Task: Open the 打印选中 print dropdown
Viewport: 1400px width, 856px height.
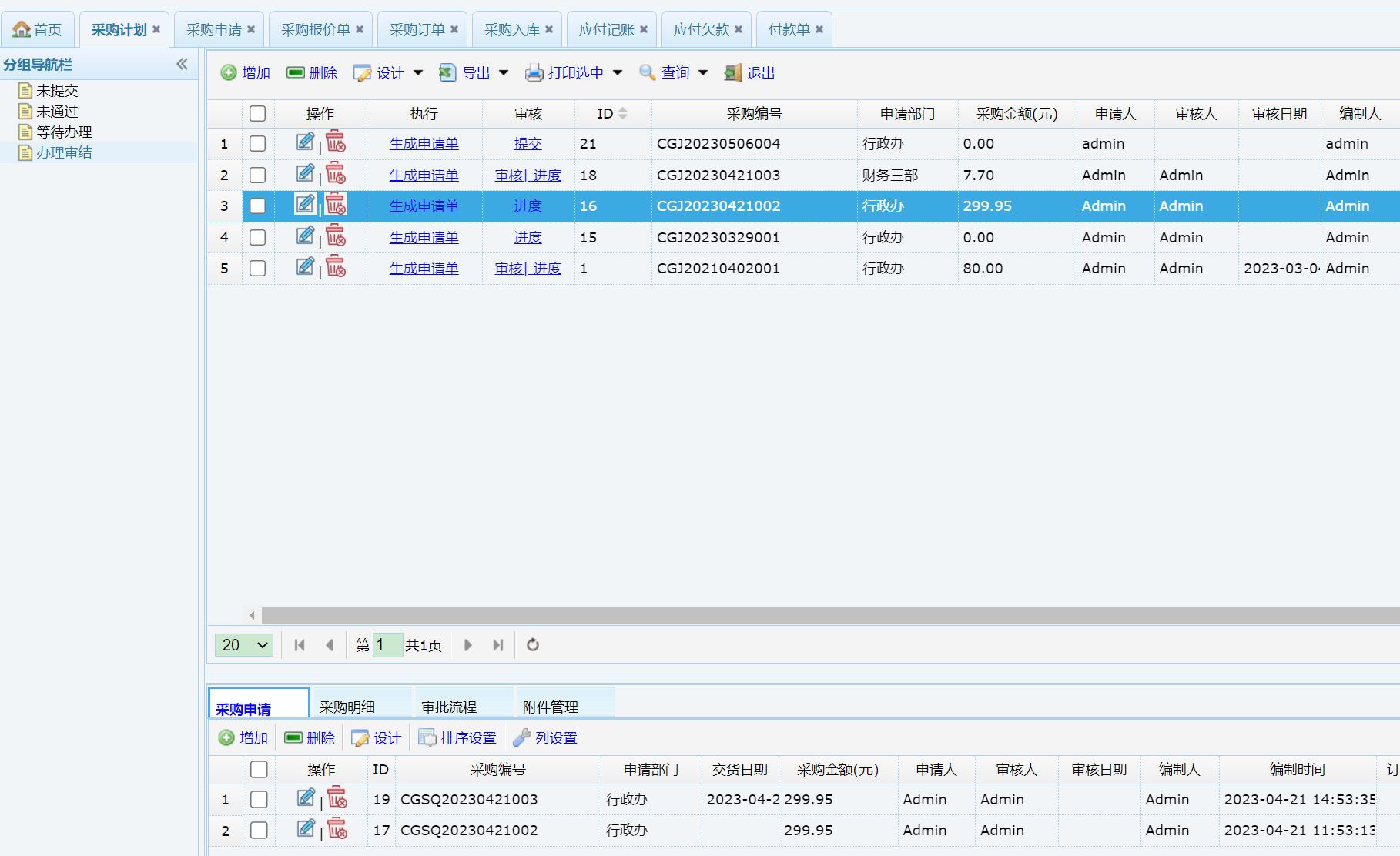Action: tap(618, 73)
